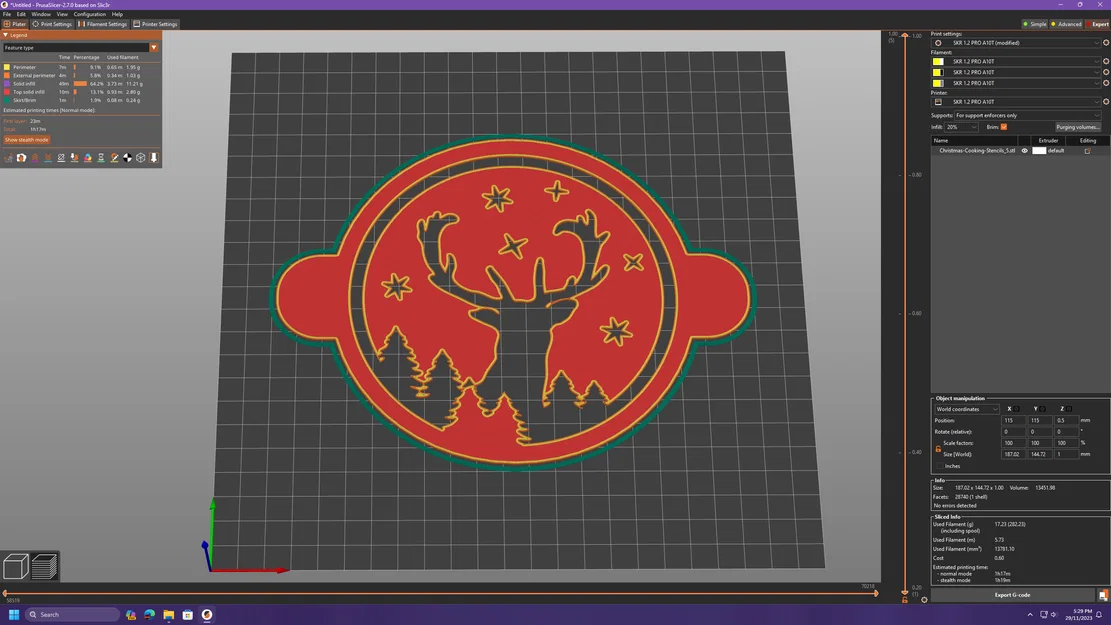Toggle the Tool changes display icon
The height and width of the screenshot is (625, 1111).
tap(74, 158)
